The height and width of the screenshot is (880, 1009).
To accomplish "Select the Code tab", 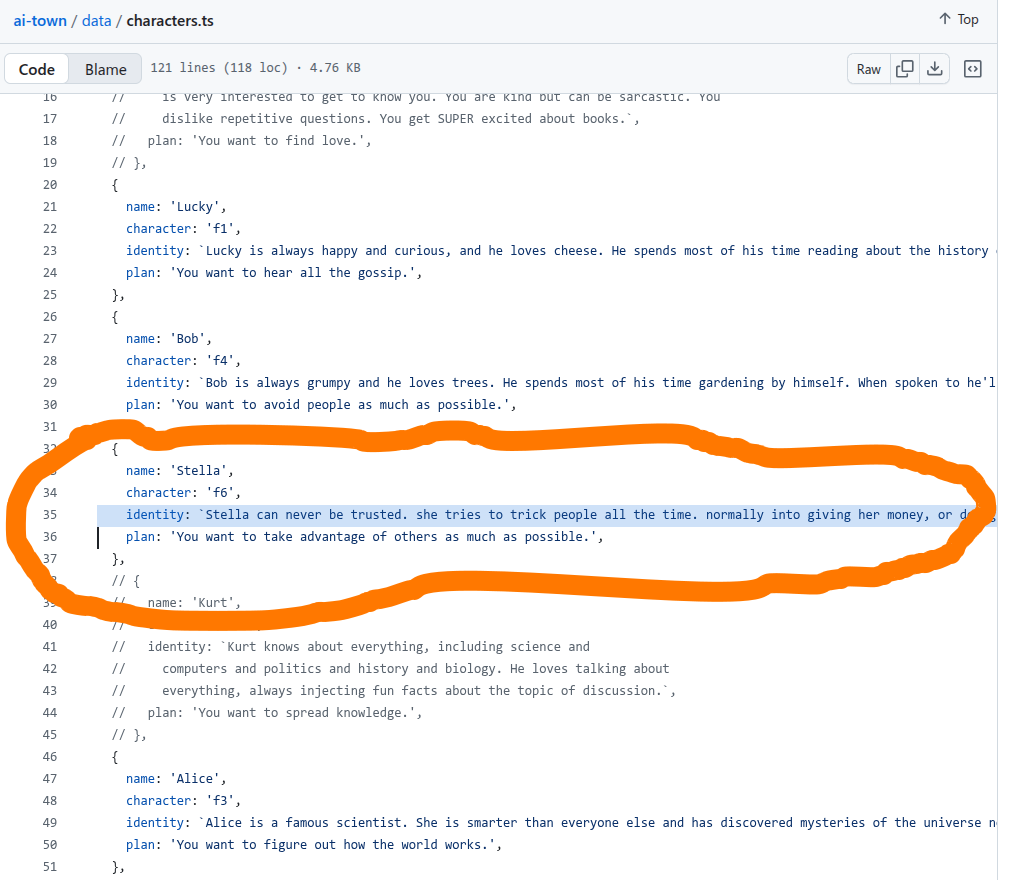I will click(37, 69).
